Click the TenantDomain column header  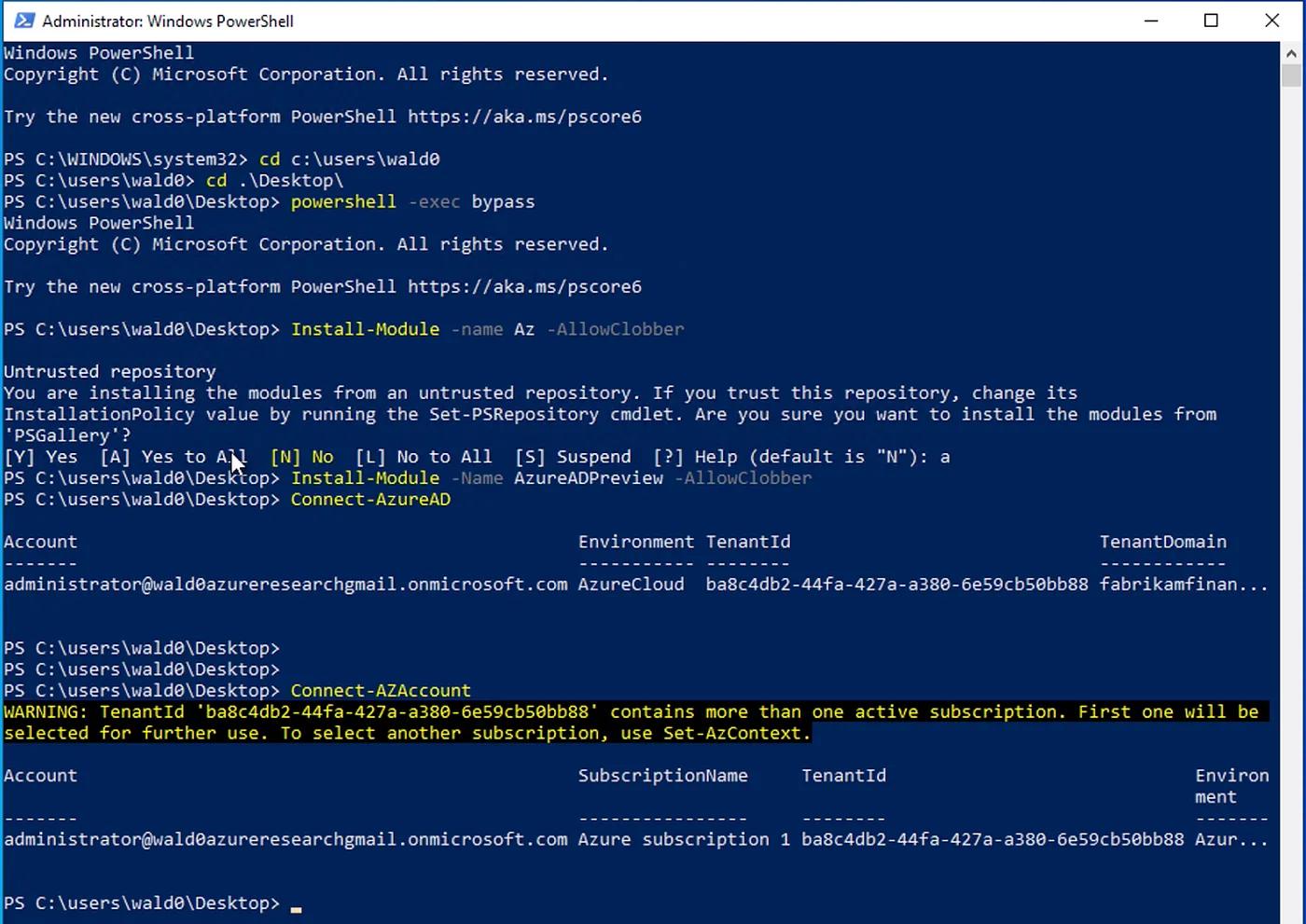[1162, 542]
